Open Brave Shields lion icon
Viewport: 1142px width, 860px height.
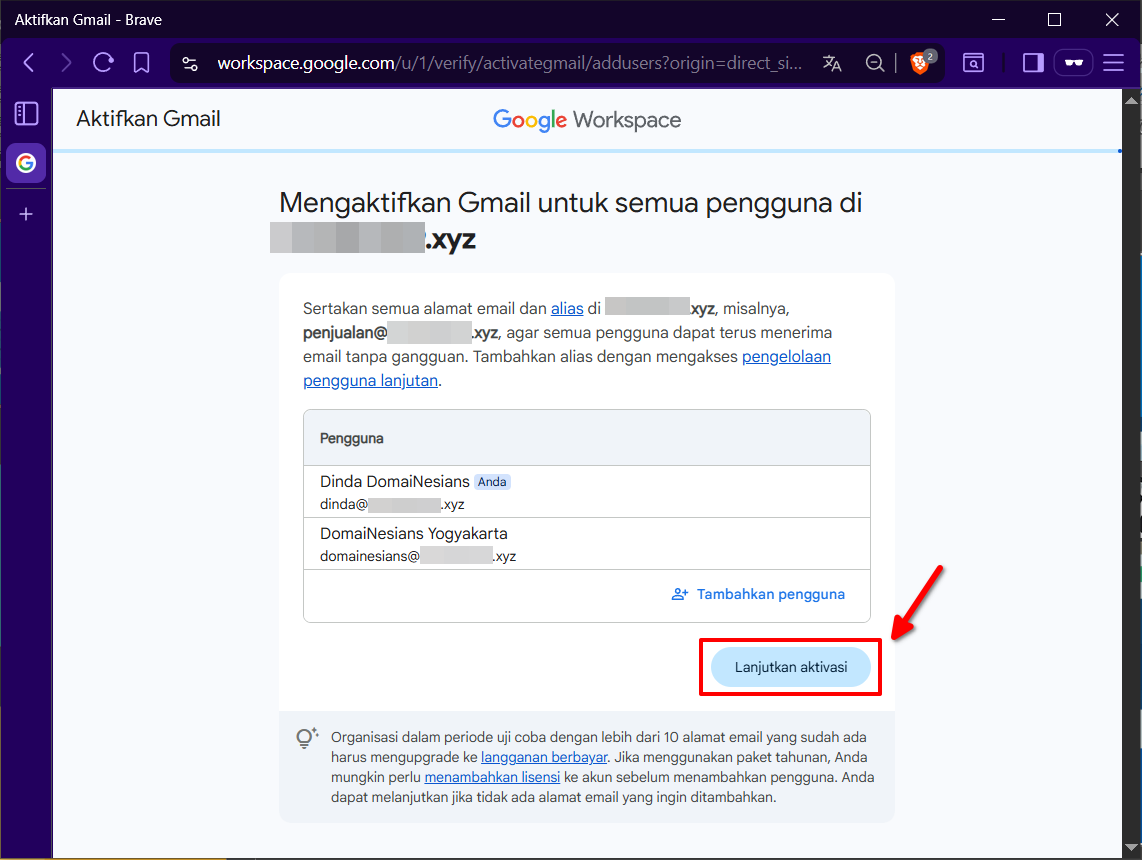(921, 63)
